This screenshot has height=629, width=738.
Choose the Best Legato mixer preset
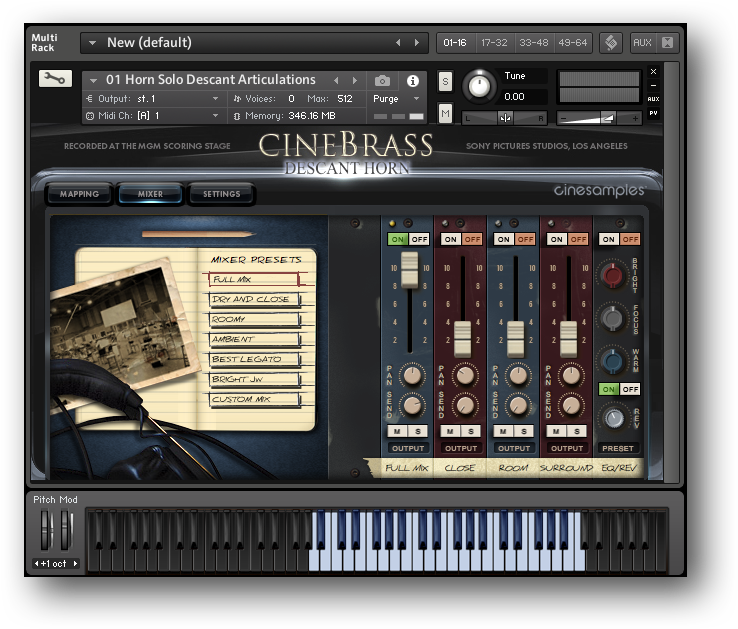click(253, 359)
